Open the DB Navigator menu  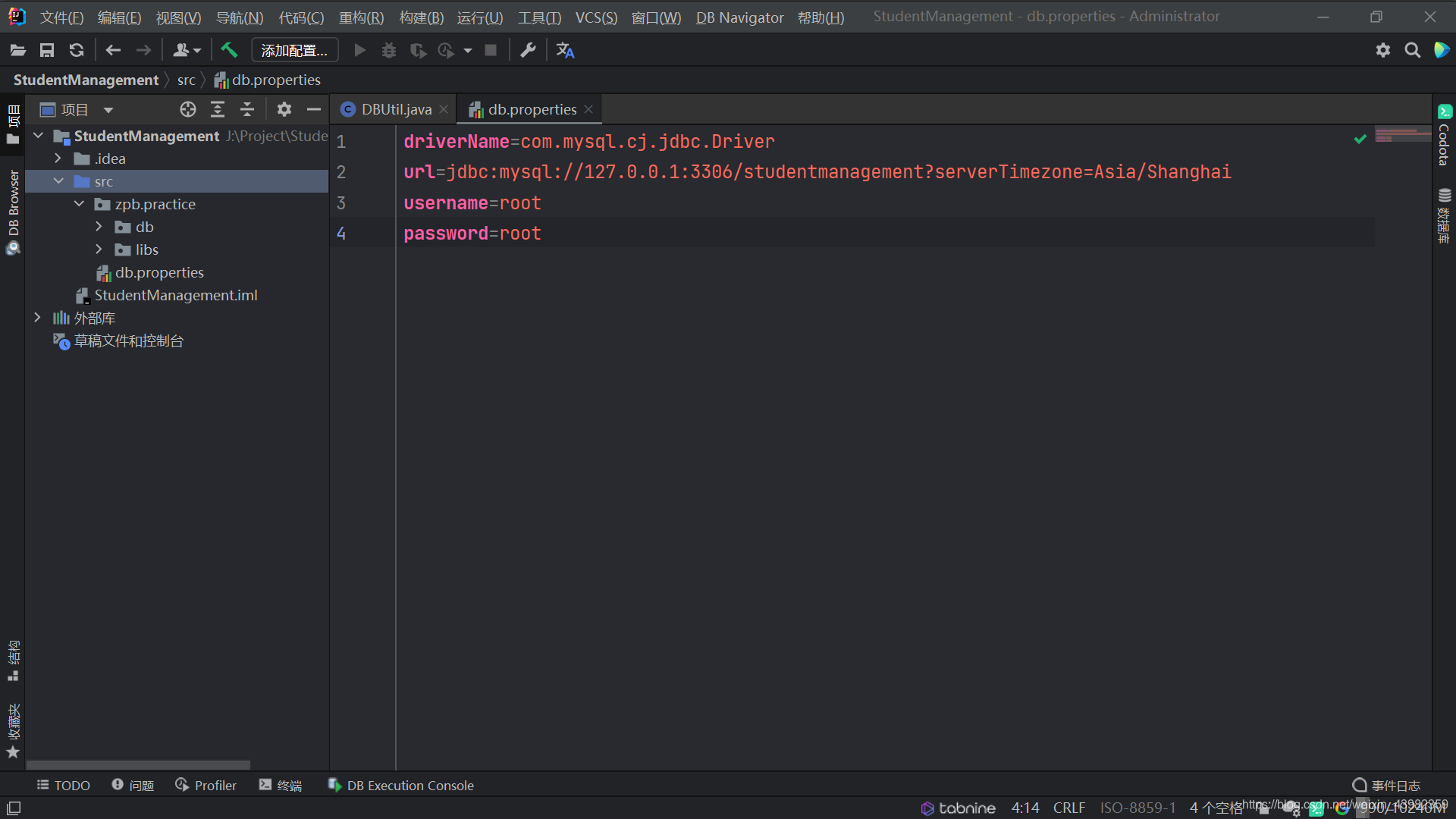pos(739,17)
